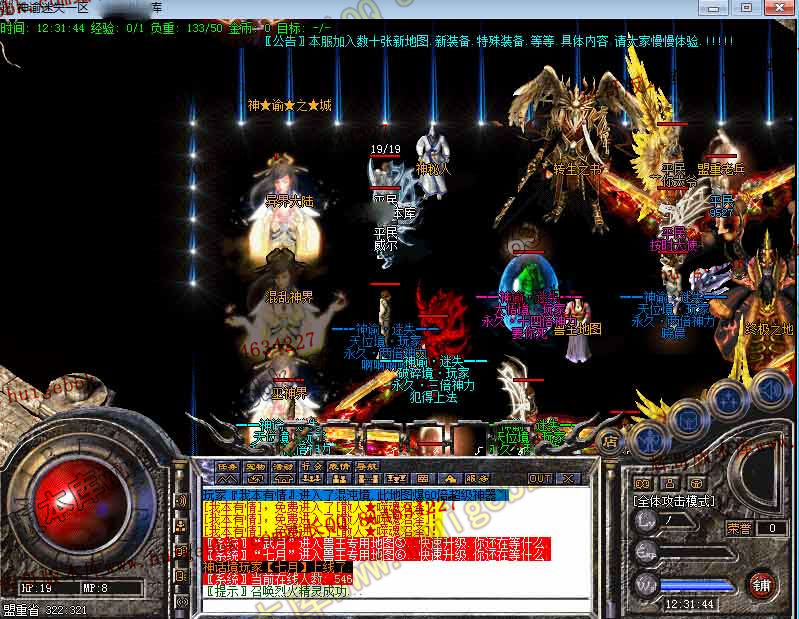Click the Exp experience round icon
Viewport: 799px width, 619px height.
point(645,552)
